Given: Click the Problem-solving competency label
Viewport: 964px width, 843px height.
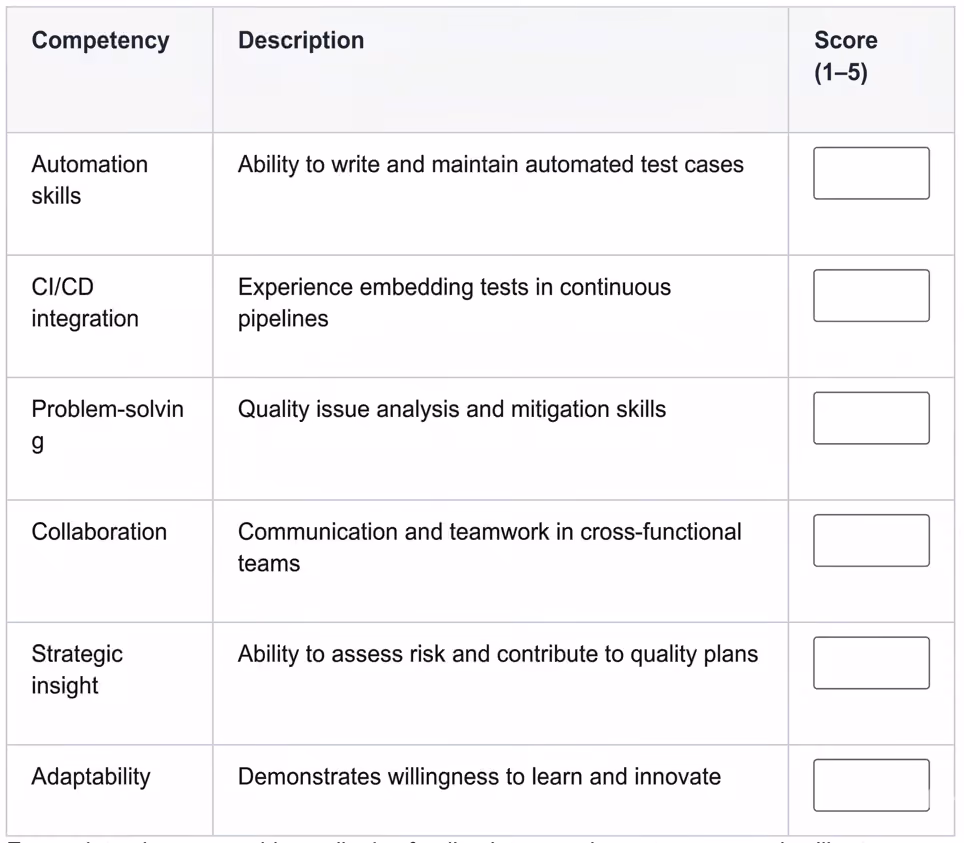Looking at the screenshot, I should pos(108,425).
